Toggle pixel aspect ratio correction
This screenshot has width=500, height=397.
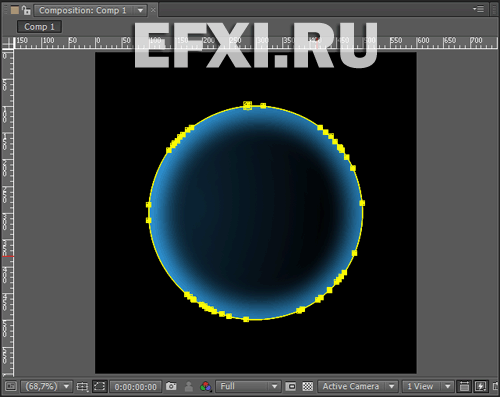[464, 386]
